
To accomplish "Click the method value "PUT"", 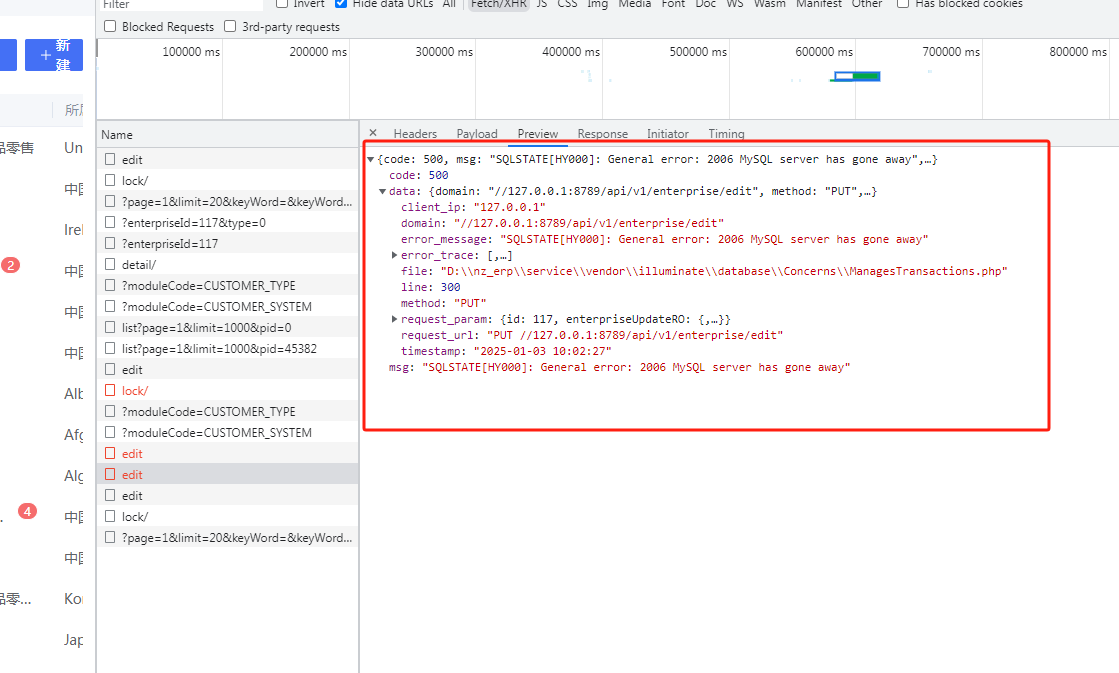I will (470, 303).
